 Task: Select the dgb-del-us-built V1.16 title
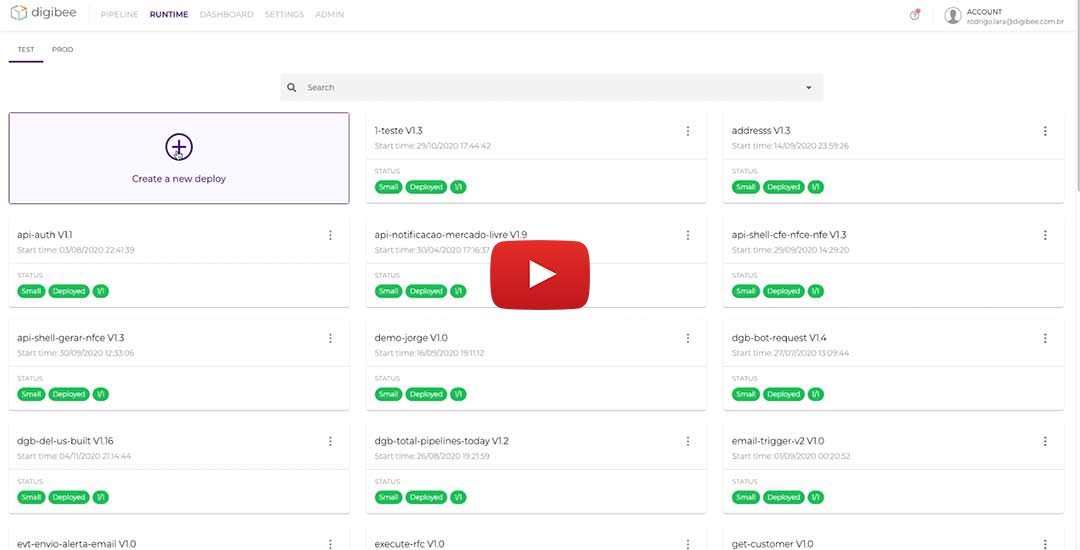(65, 441)
